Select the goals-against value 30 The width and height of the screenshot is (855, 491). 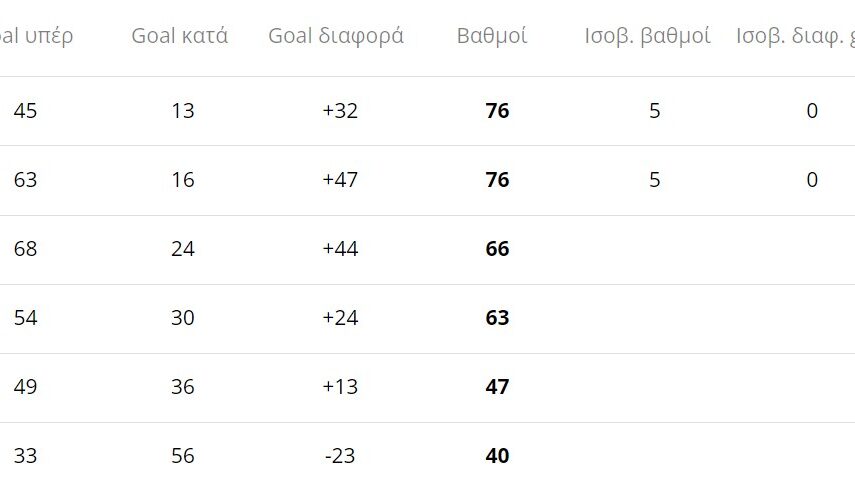coord(182,318)
